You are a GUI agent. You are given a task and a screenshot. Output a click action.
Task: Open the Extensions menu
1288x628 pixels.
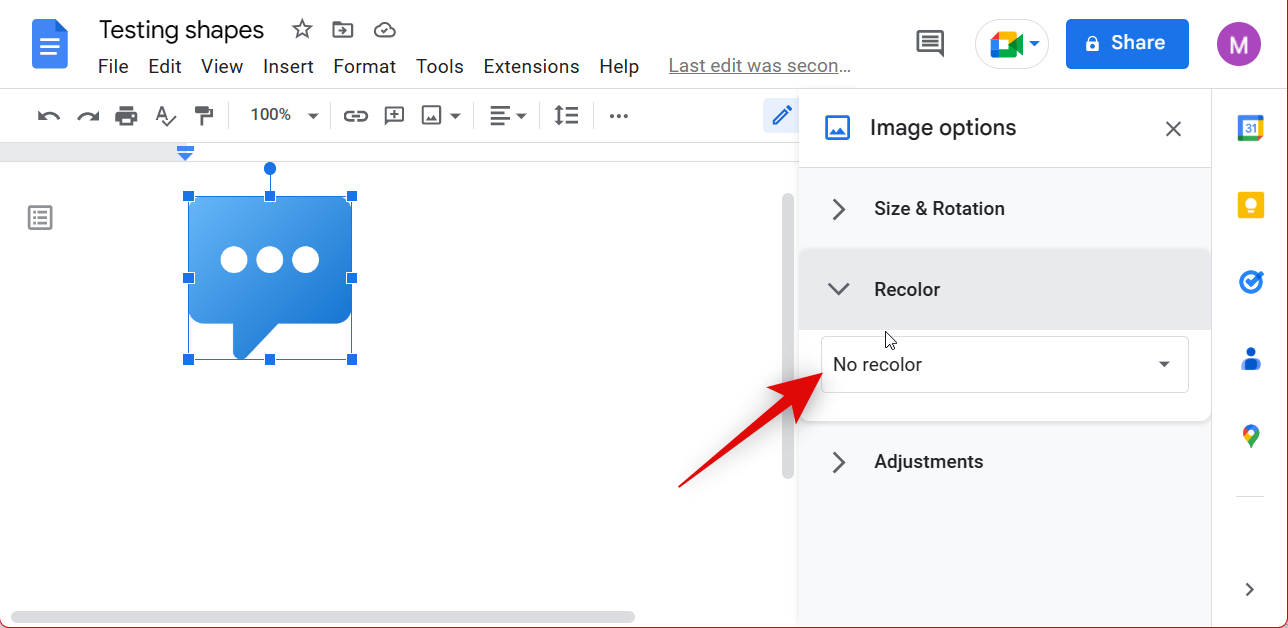(x=531, y=66)
